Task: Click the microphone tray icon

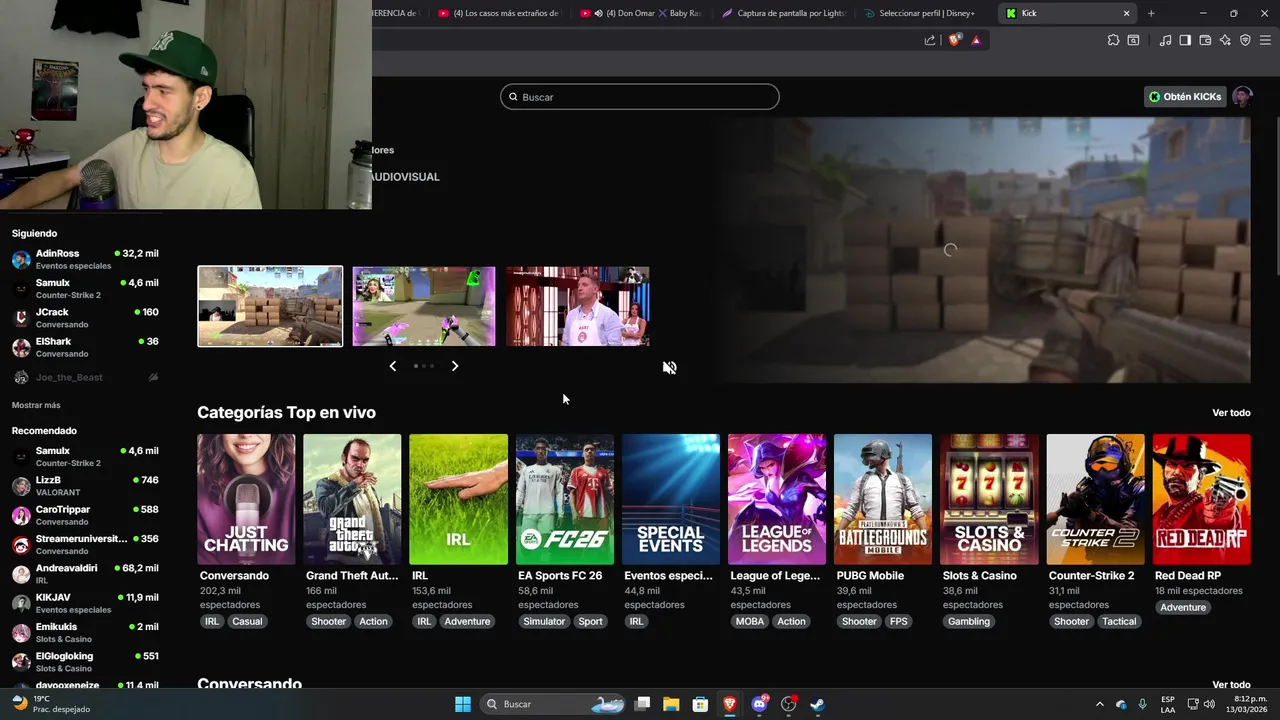Action: tap(1142, 704)
